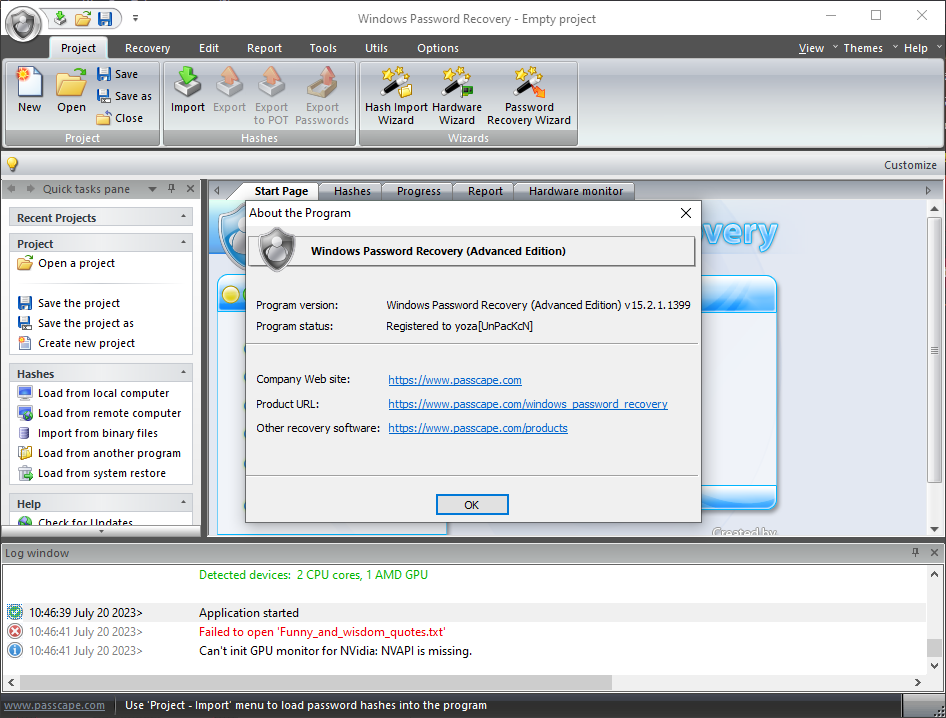This screenshot has height=718, width=946.
Task: Close the About the Program dialog
Action: click(685, 213)
